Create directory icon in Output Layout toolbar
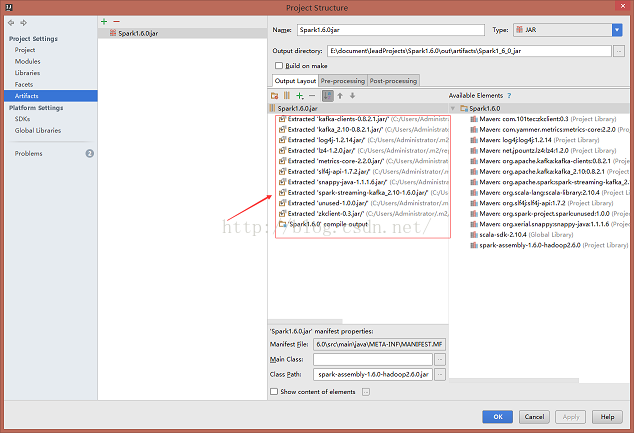Screen dimensions: 634x433 275,96
